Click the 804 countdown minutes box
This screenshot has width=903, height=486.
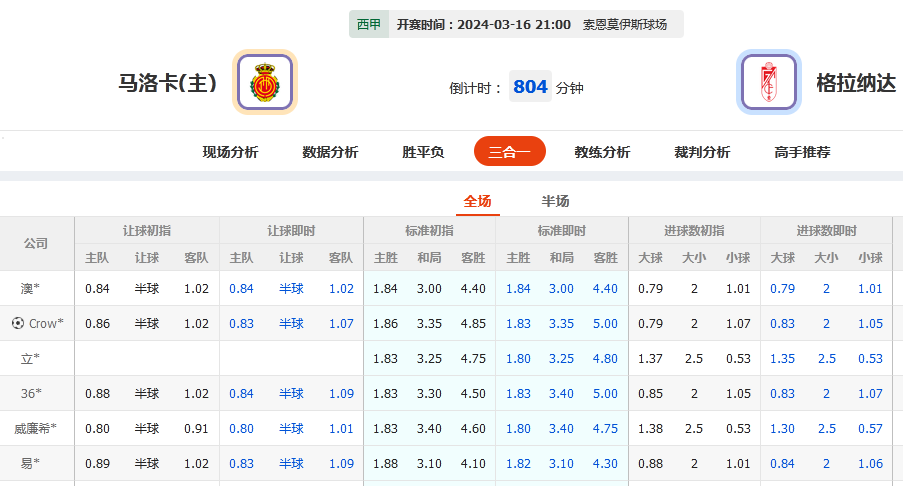pos(530,87)
